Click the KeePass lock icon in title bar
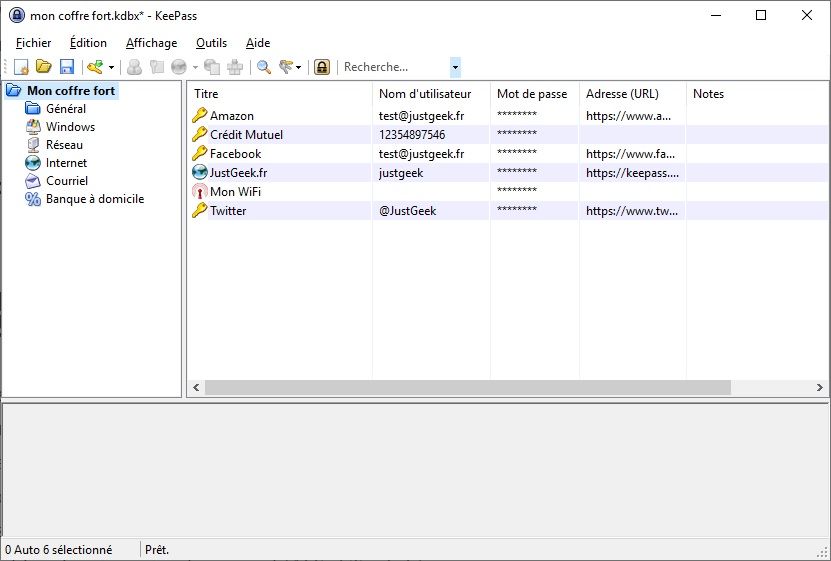The image size is (831, 561). tap(17, 15)
